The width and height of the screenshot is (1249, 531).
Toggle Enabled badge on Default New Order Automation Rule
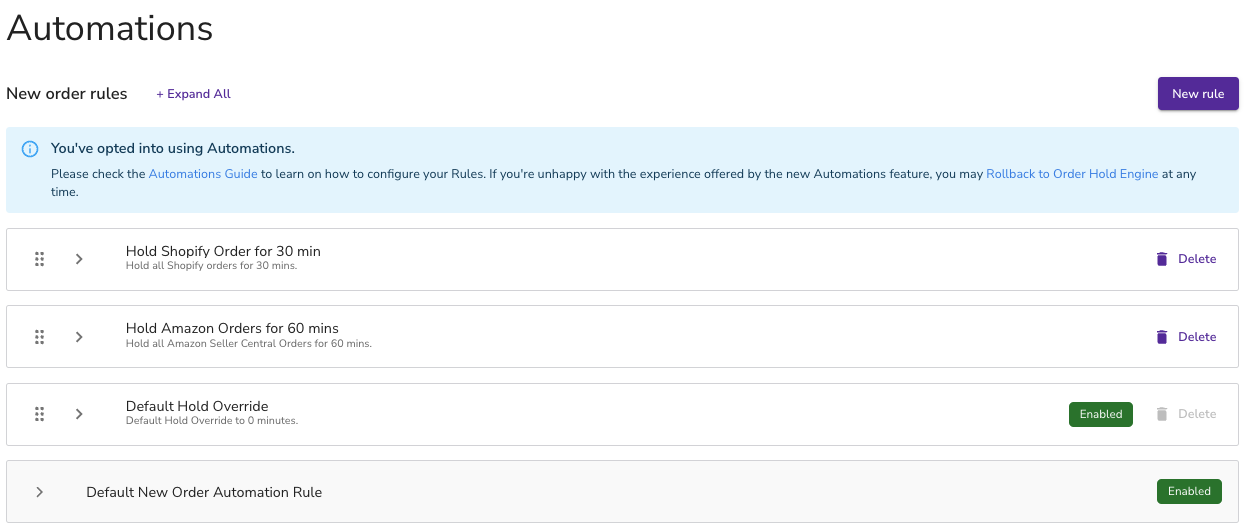pyautogui.click(x=1189, y=491)
